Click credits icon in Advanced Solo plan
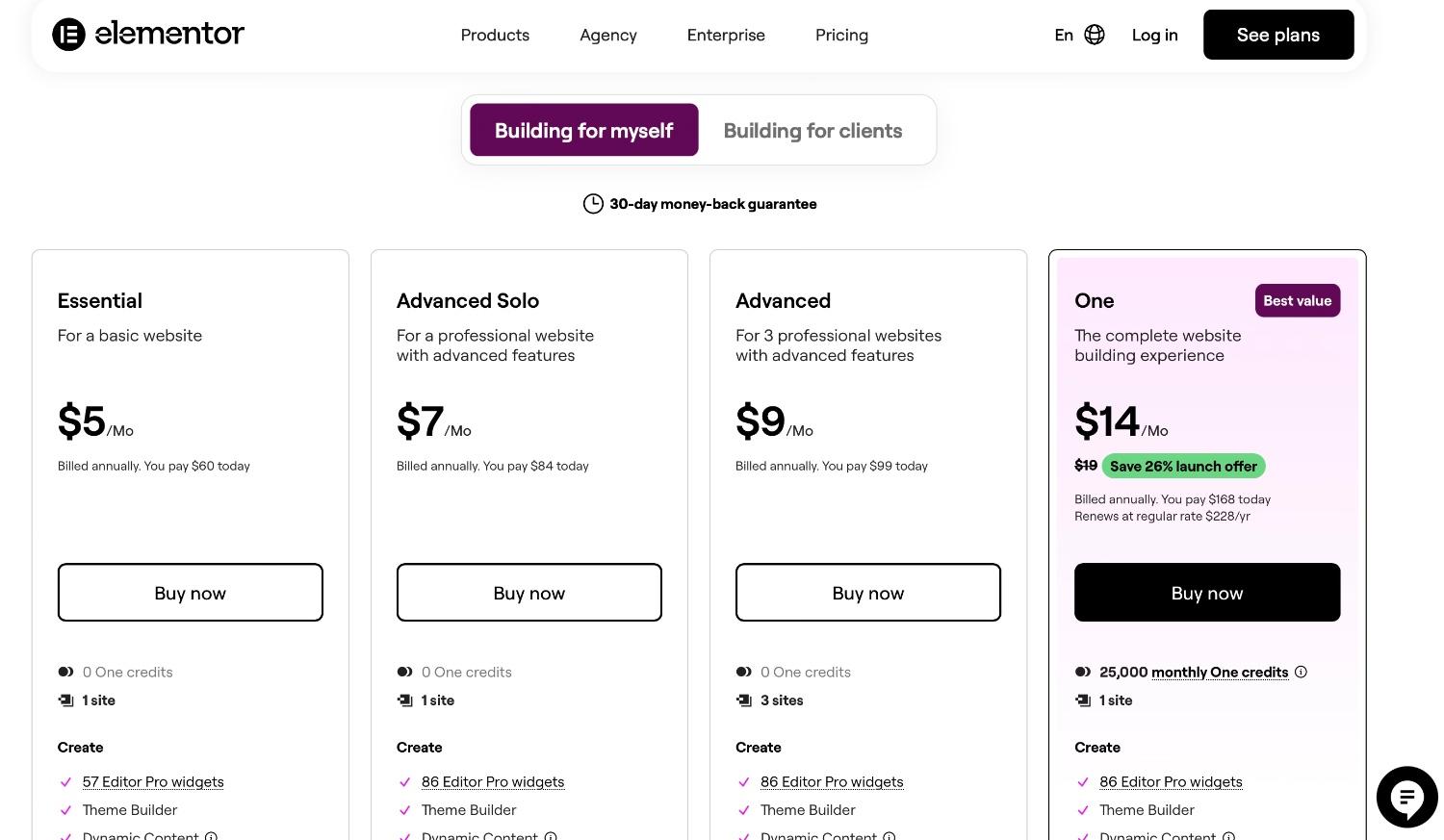The height and width of the screenshot is (840, 1444). click(404, 672)
